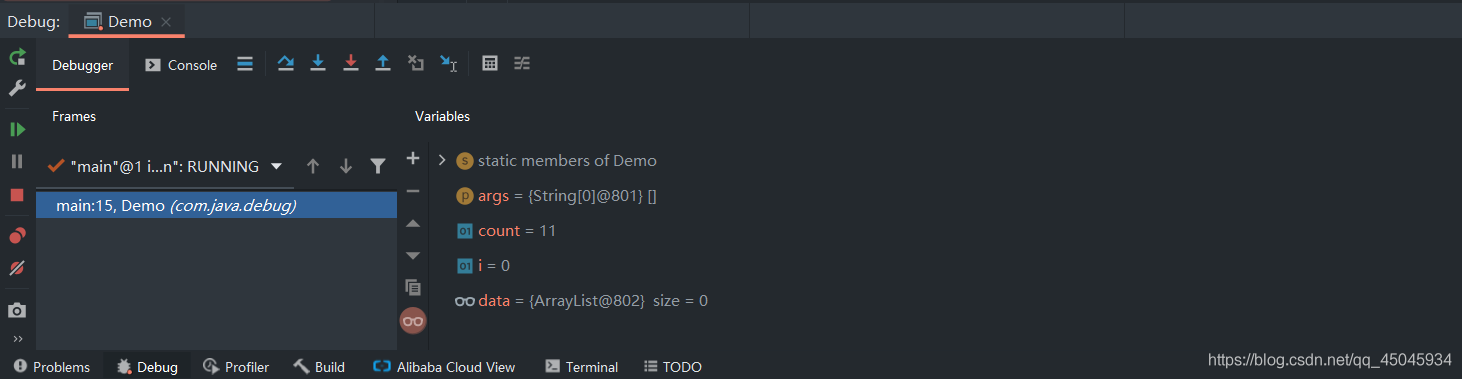The image size is (1462, 379).
Task: Click the Step Over button
Action: [x=286, y=64]
